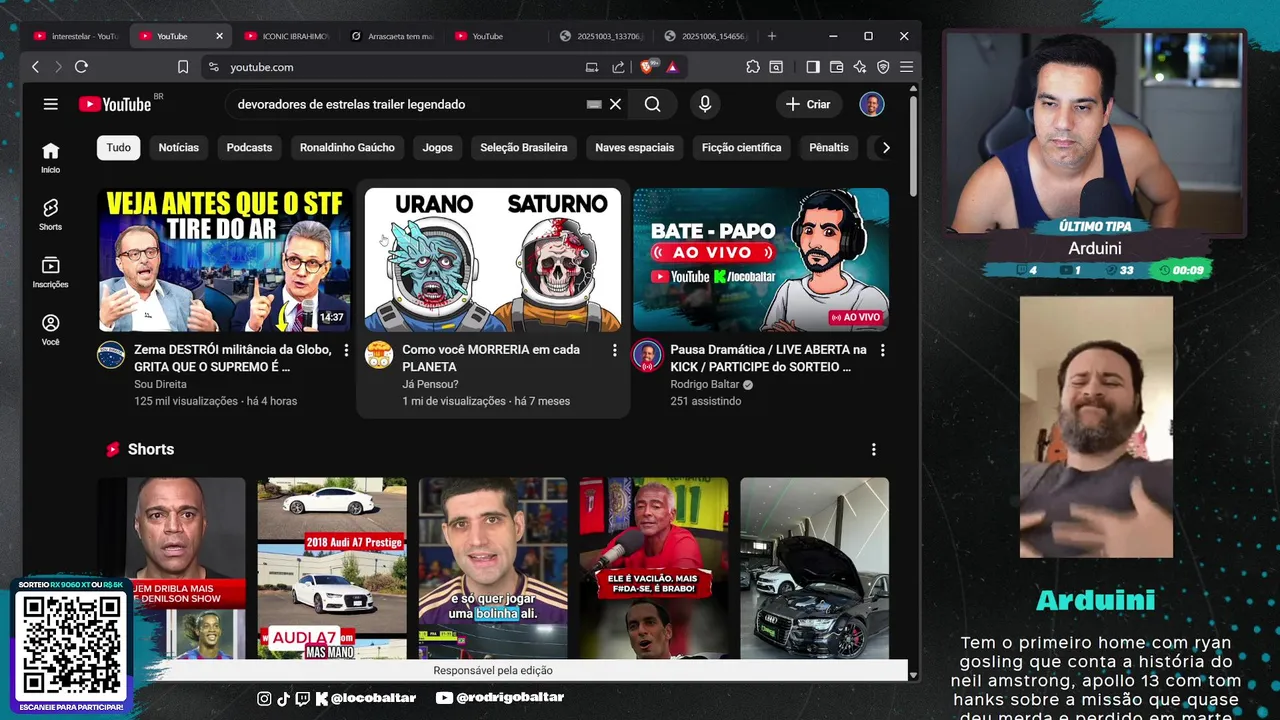Go back in browser history
This screenshot has width=1280, height=720.
click(36, 67)
